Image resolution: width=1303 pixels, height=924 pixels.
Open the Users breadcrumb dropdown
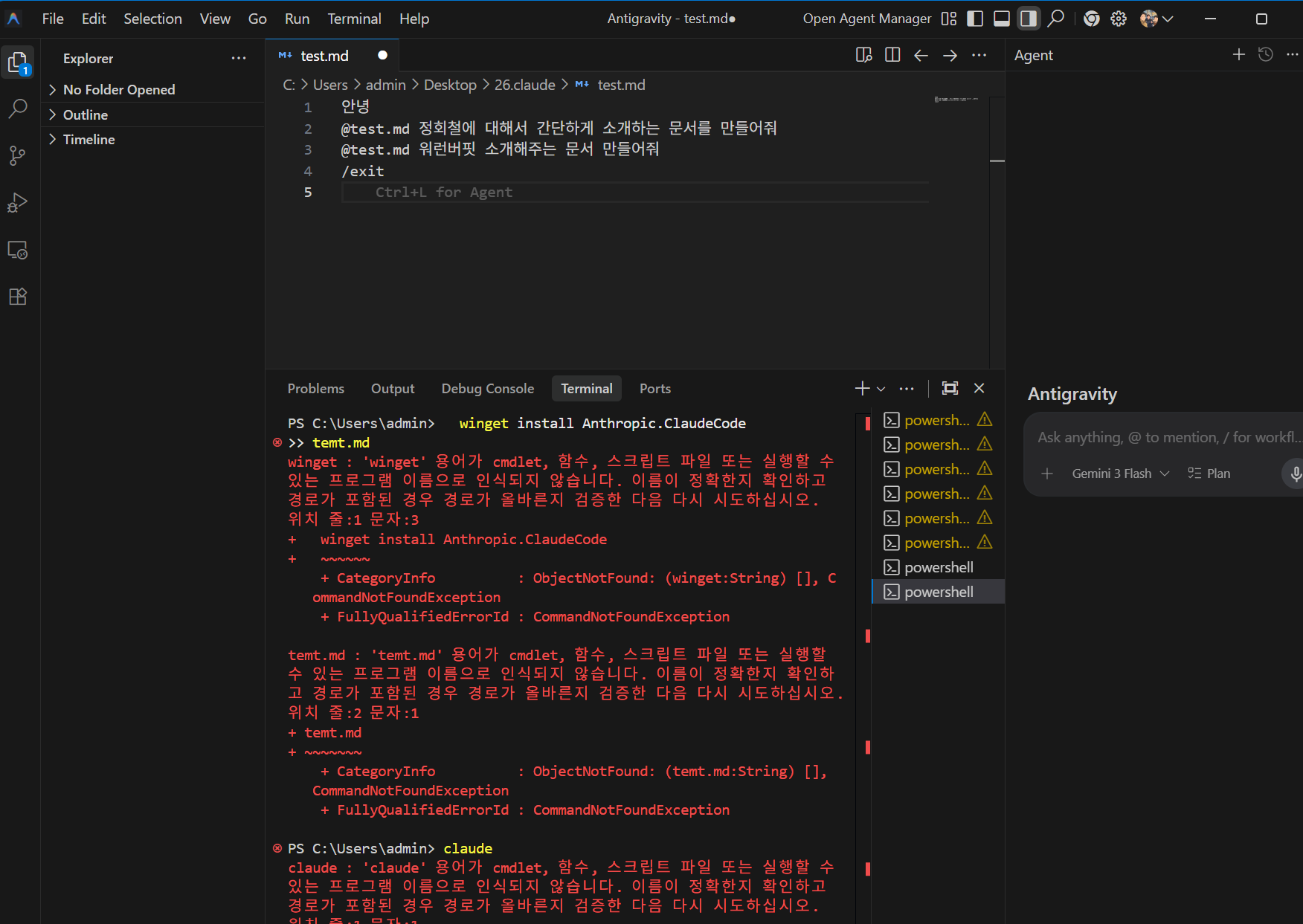(330, 85)
